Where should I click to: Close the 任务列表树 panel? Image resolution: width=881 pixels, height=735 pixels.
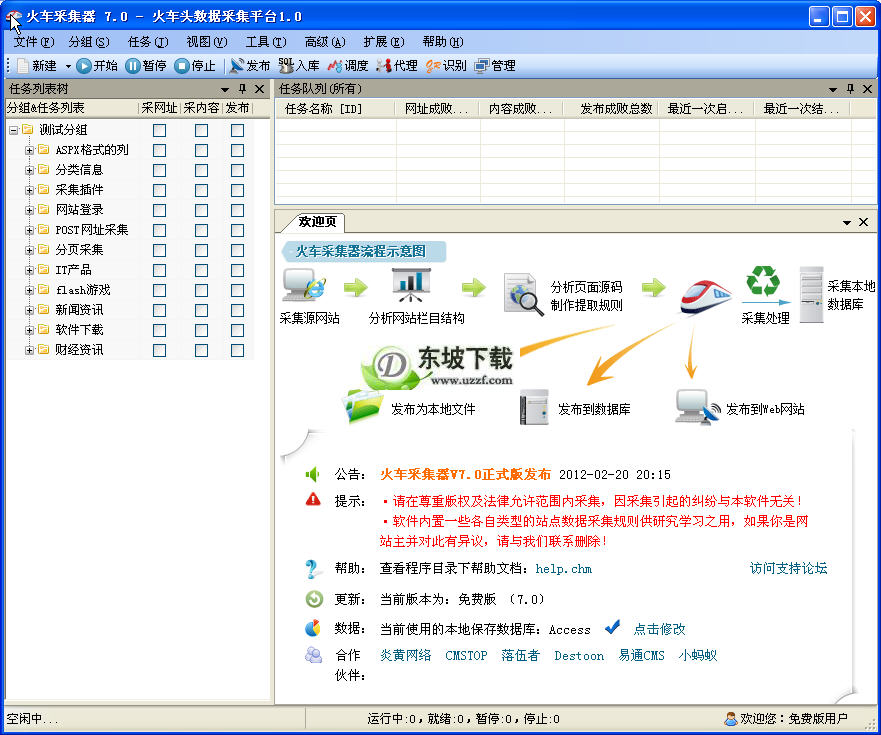point(259,89)
